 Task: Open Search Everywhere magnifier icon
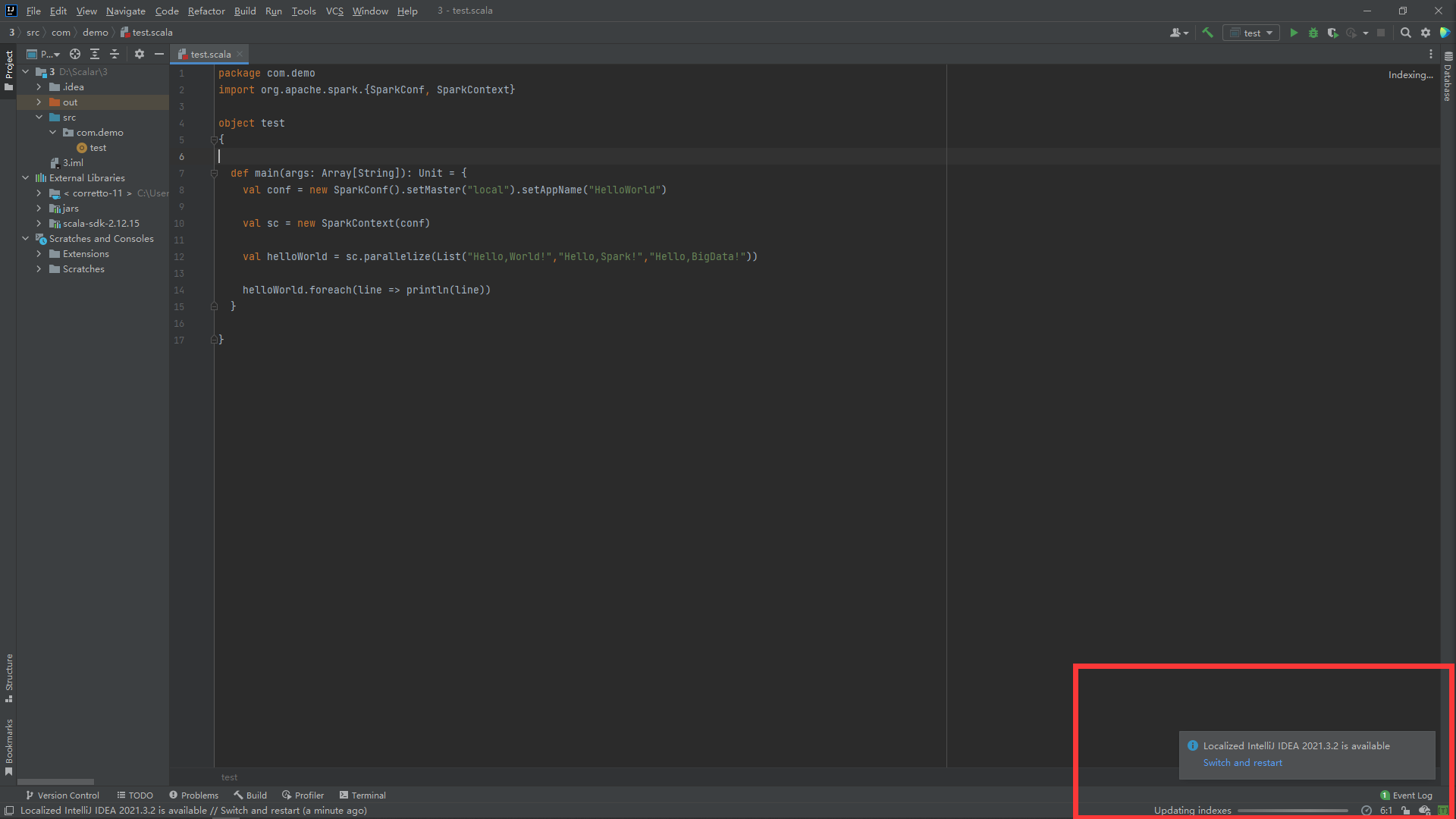(x=1405, y=33)
